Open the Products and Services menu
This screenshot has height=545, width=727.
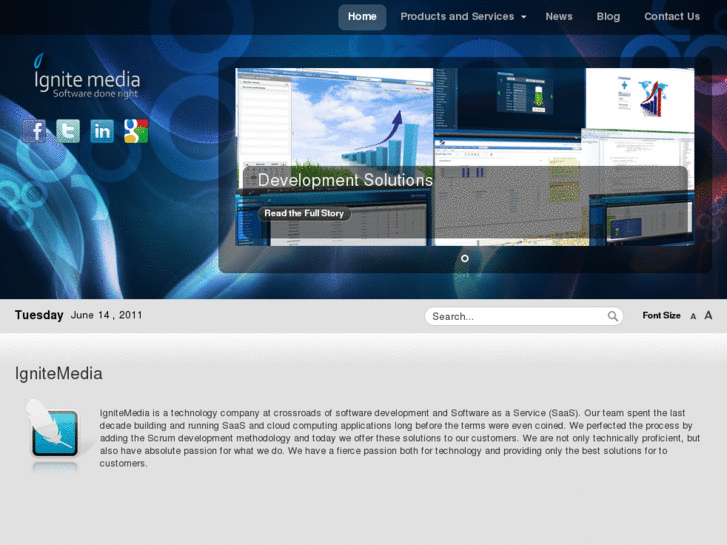click(457, 17)
